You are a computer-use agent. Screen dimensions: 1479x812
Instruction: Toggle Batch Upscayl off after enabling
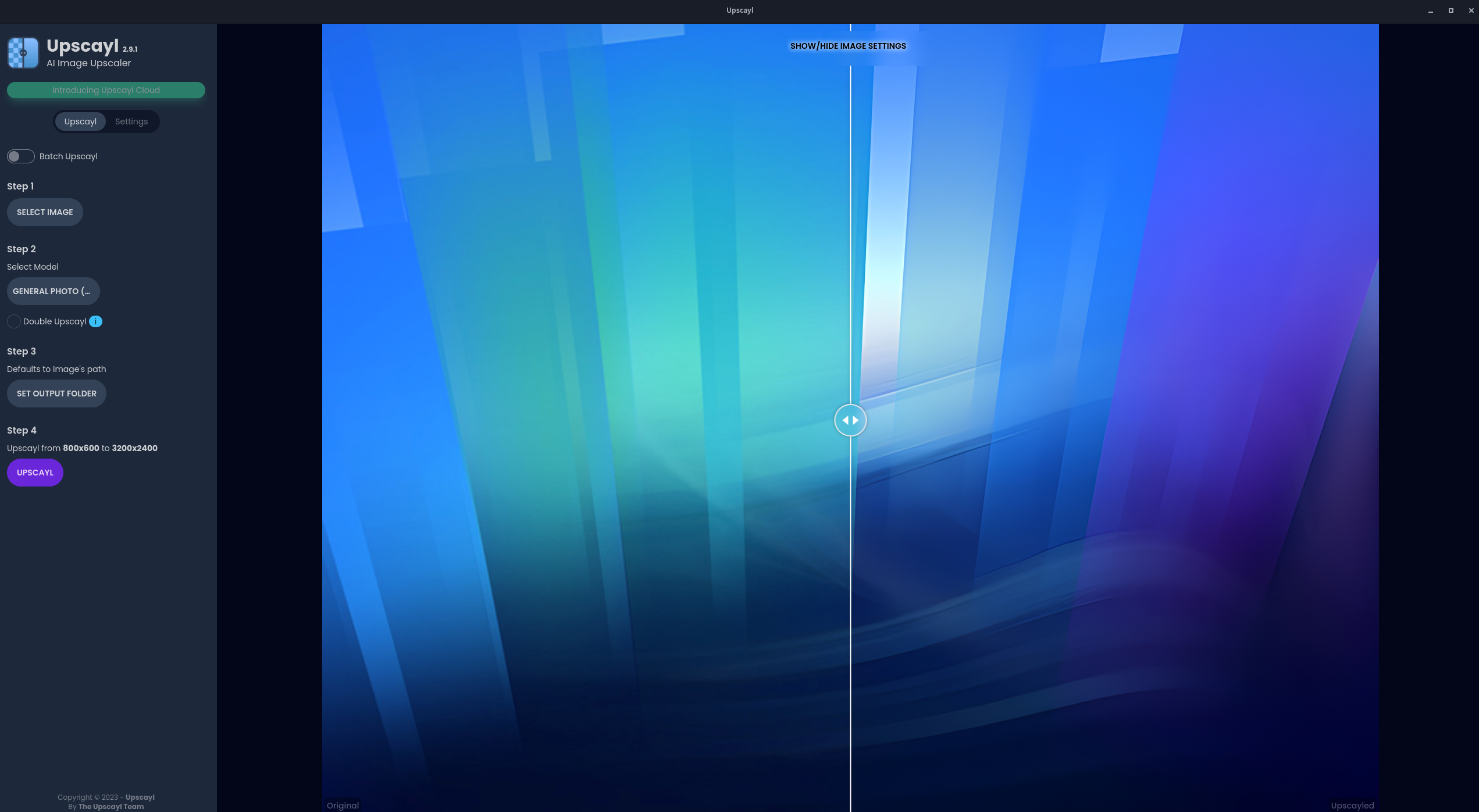click(20, 156)
